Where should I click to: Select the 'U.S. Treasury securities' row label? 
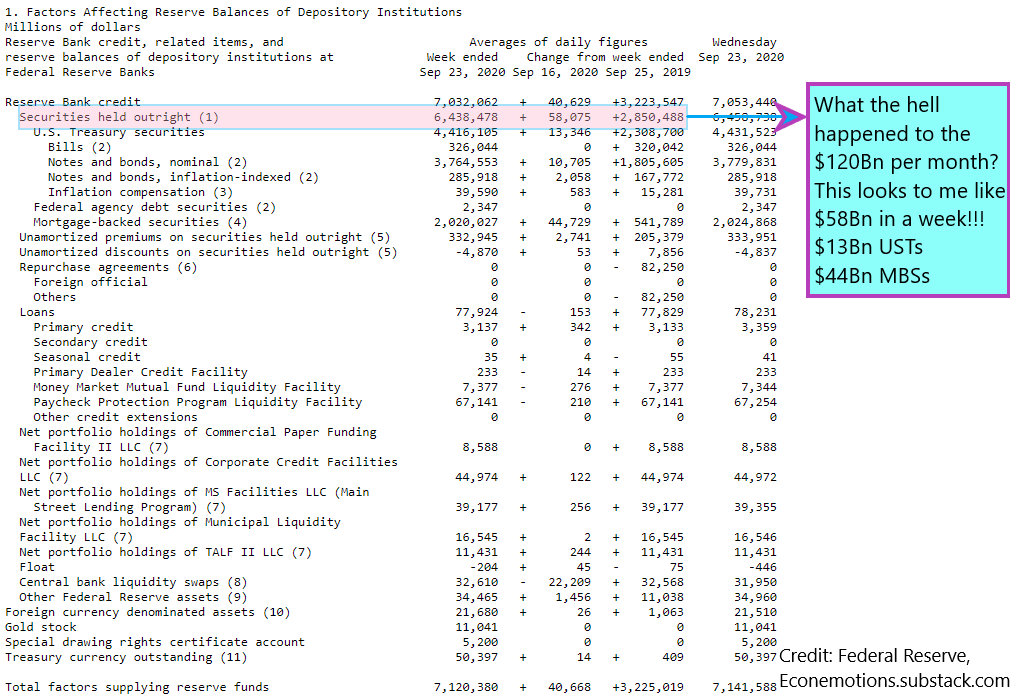pos(119,132)
